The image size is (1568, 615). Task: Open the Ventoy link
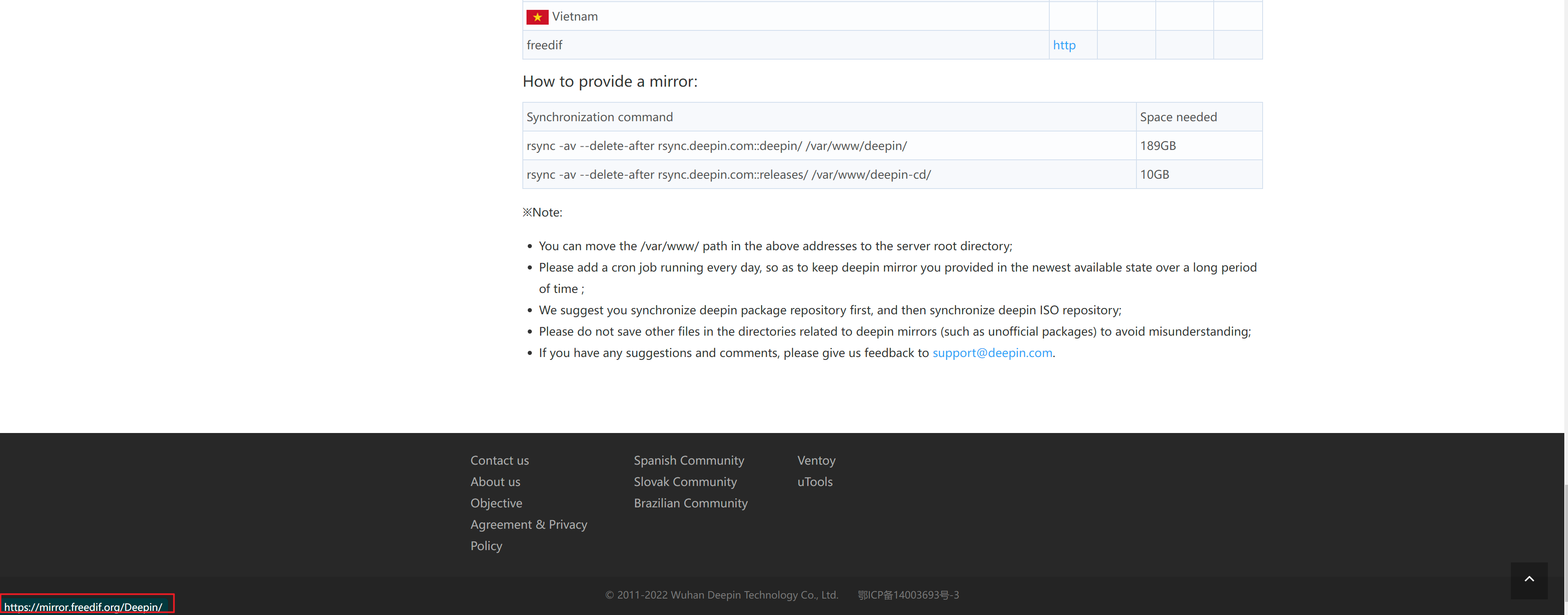pyautogui.click(x=816, y=461)
